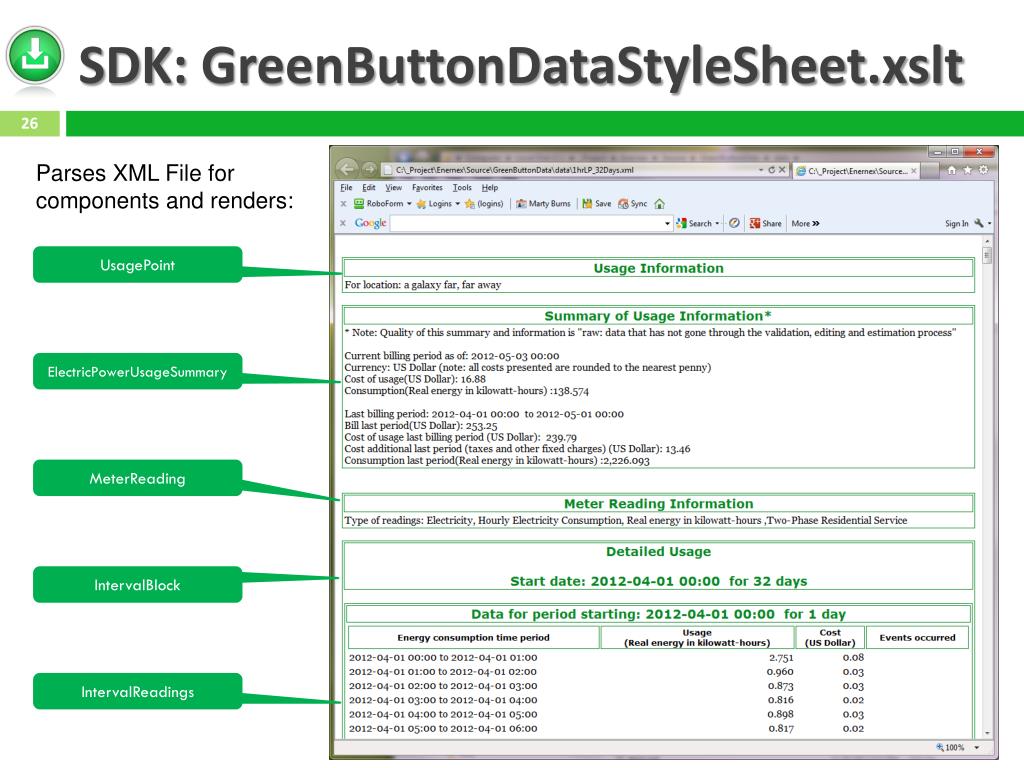Click Sync on the RoboForm toolbar
Screen dimensions: 1024x768
633,204
